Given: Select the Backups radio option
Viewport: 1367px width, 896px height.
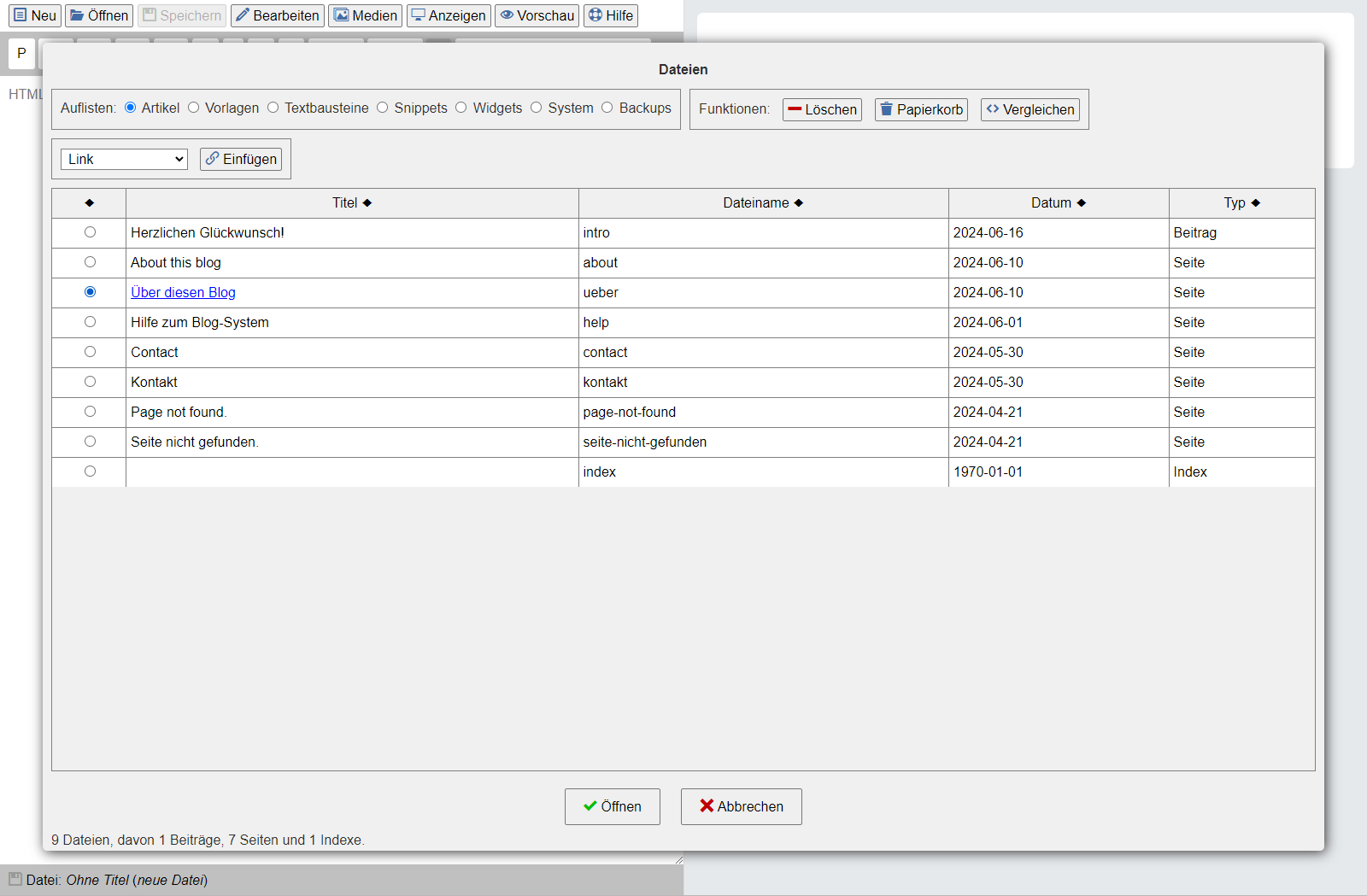Looking at the screenshot, I should coord(607,108).
